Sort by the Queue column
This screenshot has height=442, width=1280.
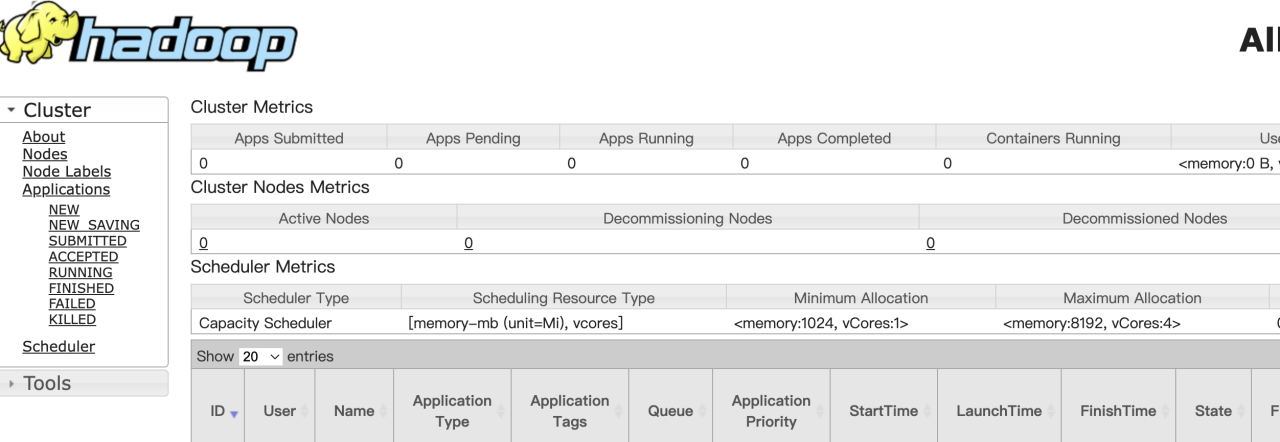tap(670, 411)
